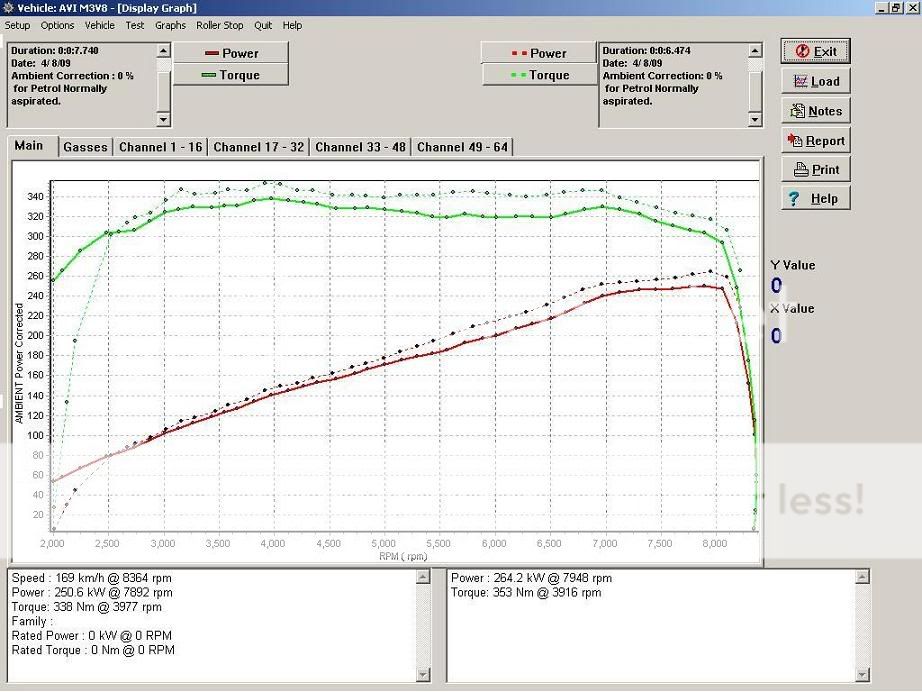Open Help from the side panel
The width and height of the screenshot is (922, 692).
816,199
